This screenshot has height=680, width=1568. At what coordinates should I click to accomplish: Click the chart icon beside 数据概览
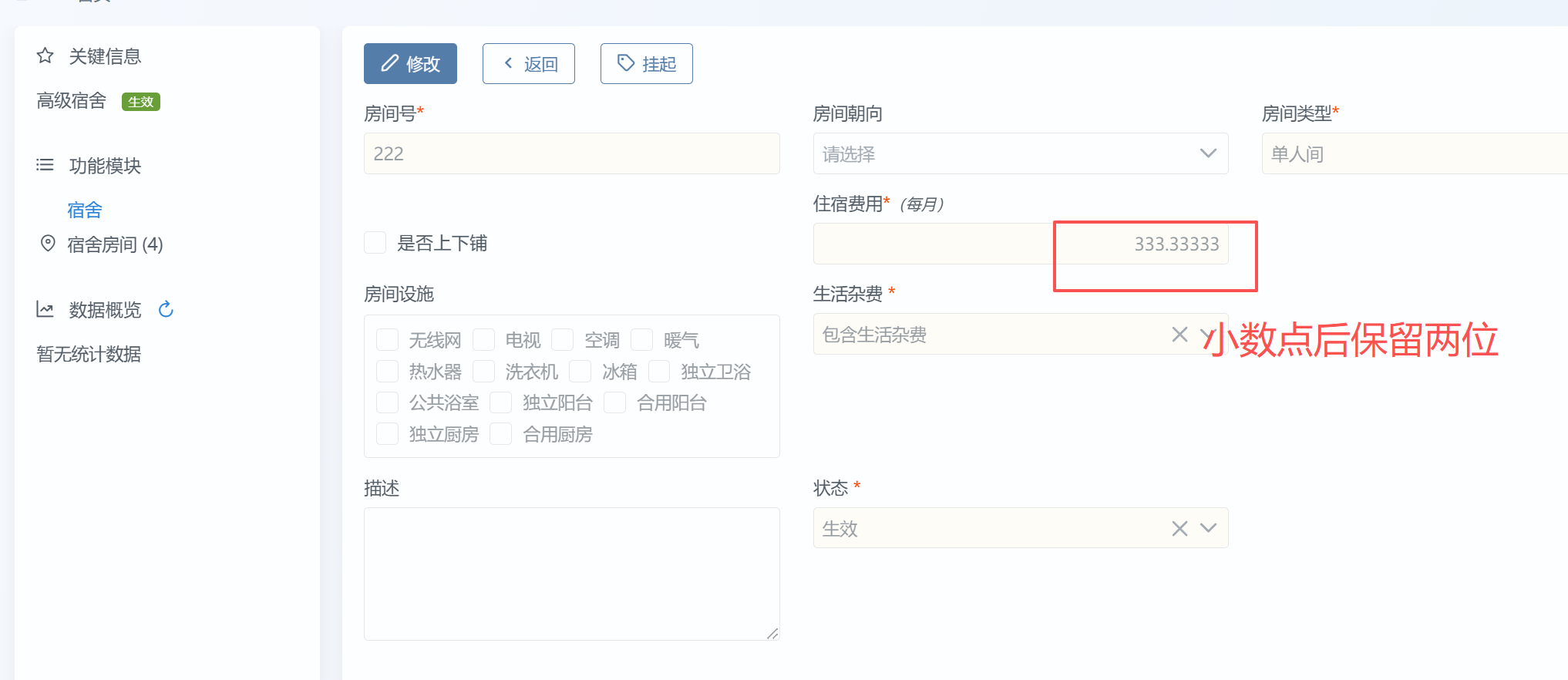(x=45, y=310)
